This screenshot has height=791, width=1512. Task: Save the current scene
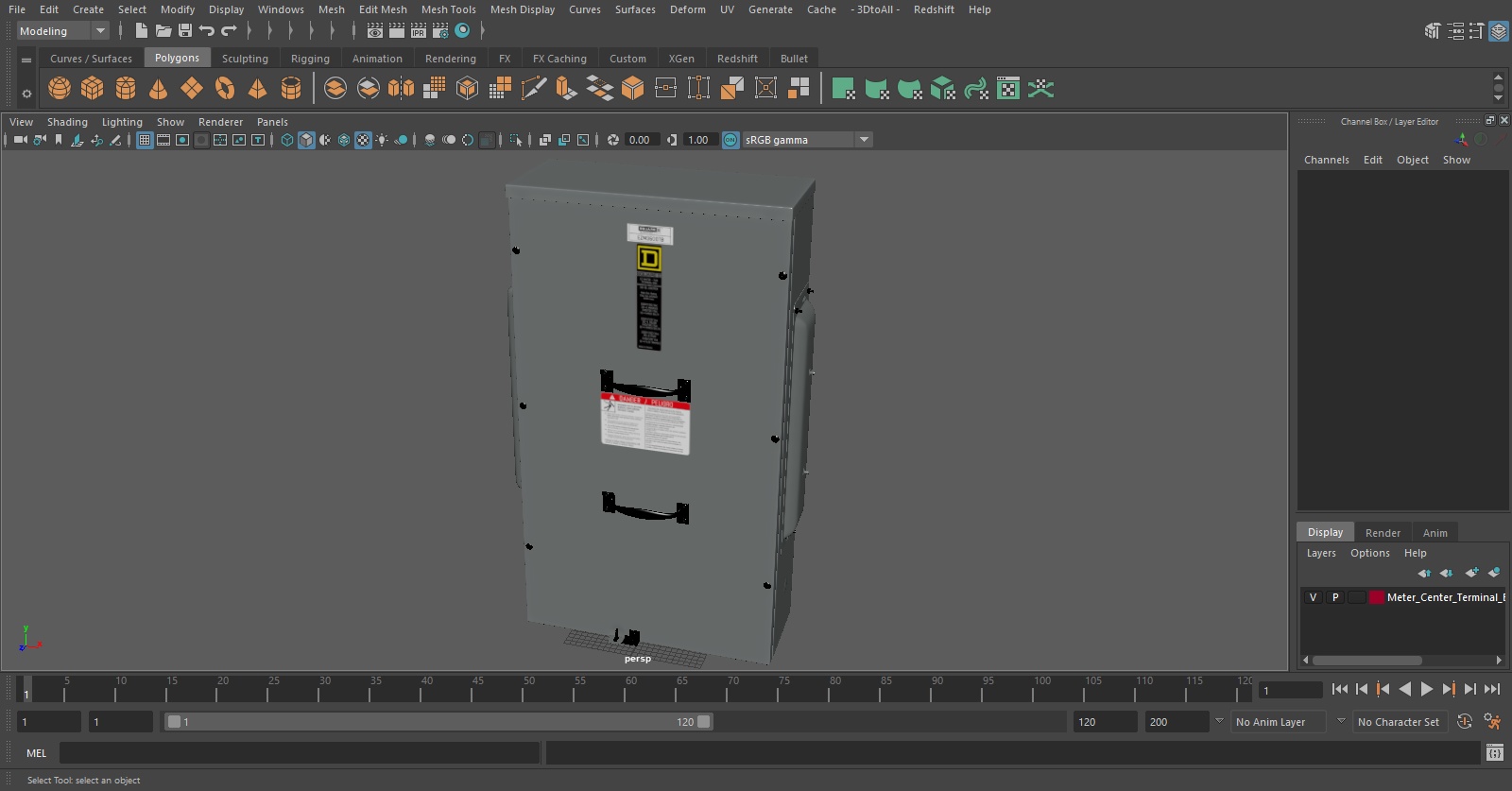coord(185,31)
